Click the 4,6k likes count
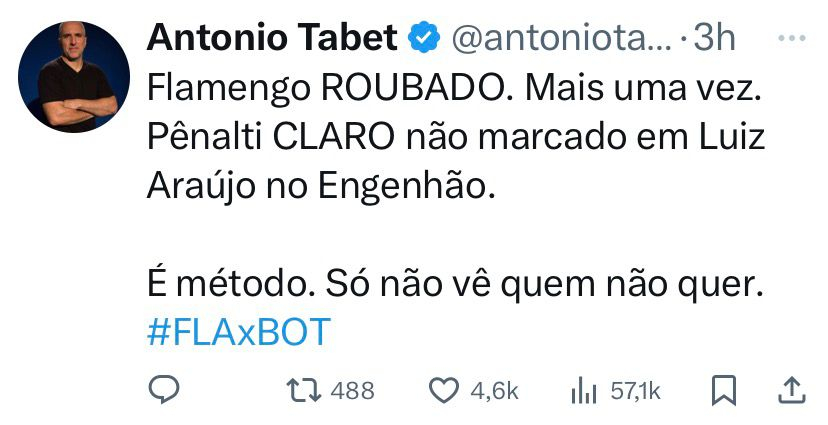 494,391
